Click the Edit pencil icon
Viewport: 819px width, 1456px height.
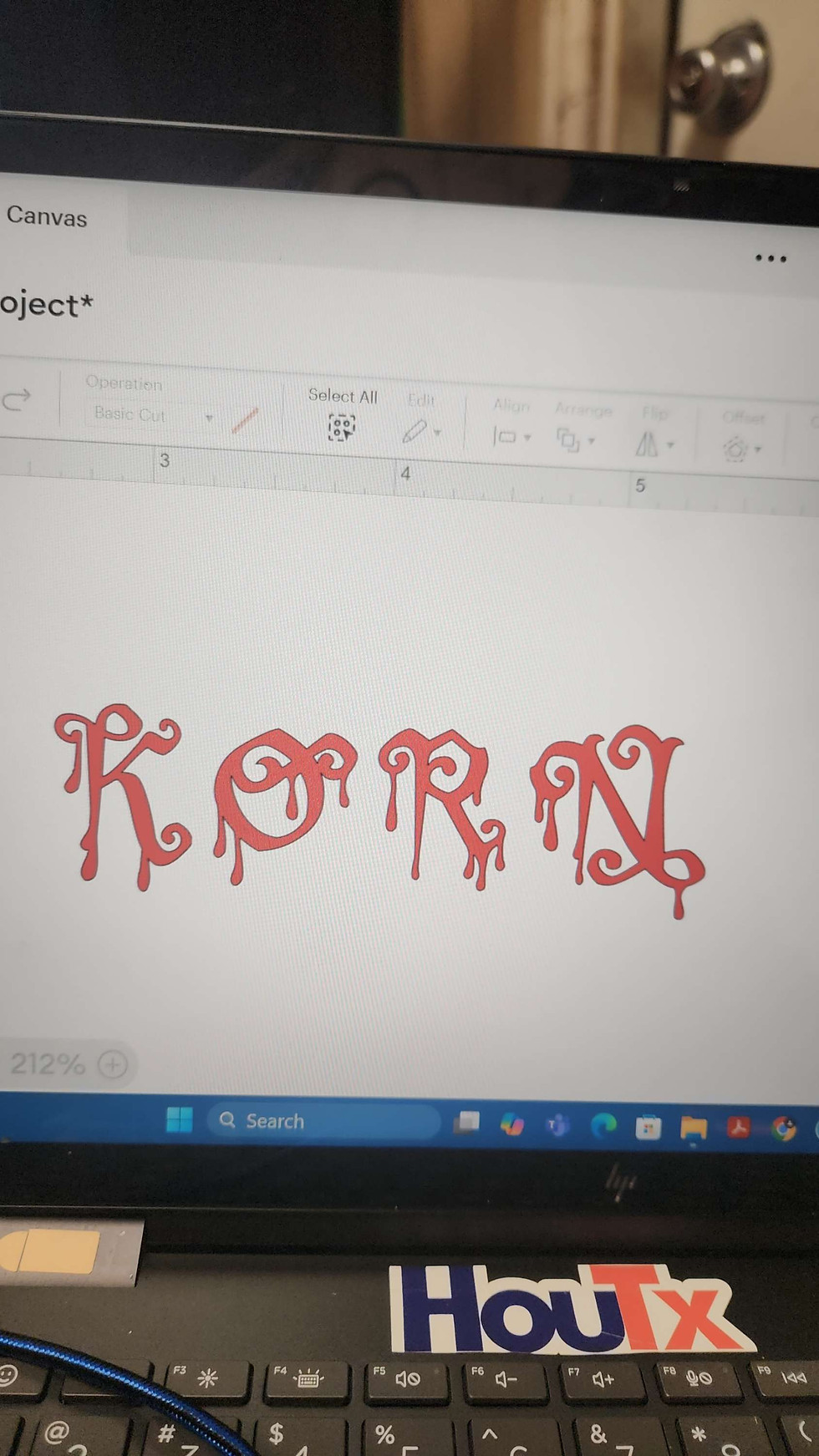pyautogui.click(x=415, y=431)
